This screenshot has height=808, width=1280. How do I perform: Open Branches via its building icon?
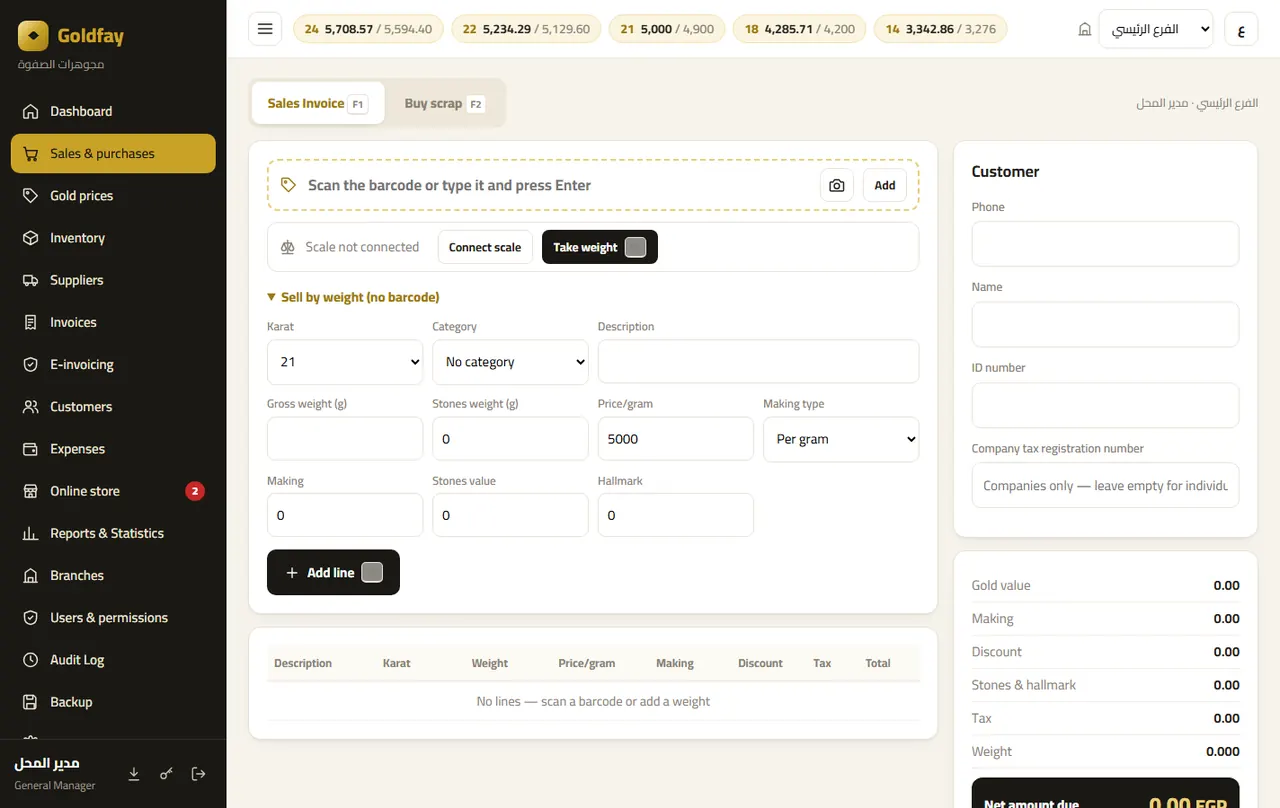31,576
